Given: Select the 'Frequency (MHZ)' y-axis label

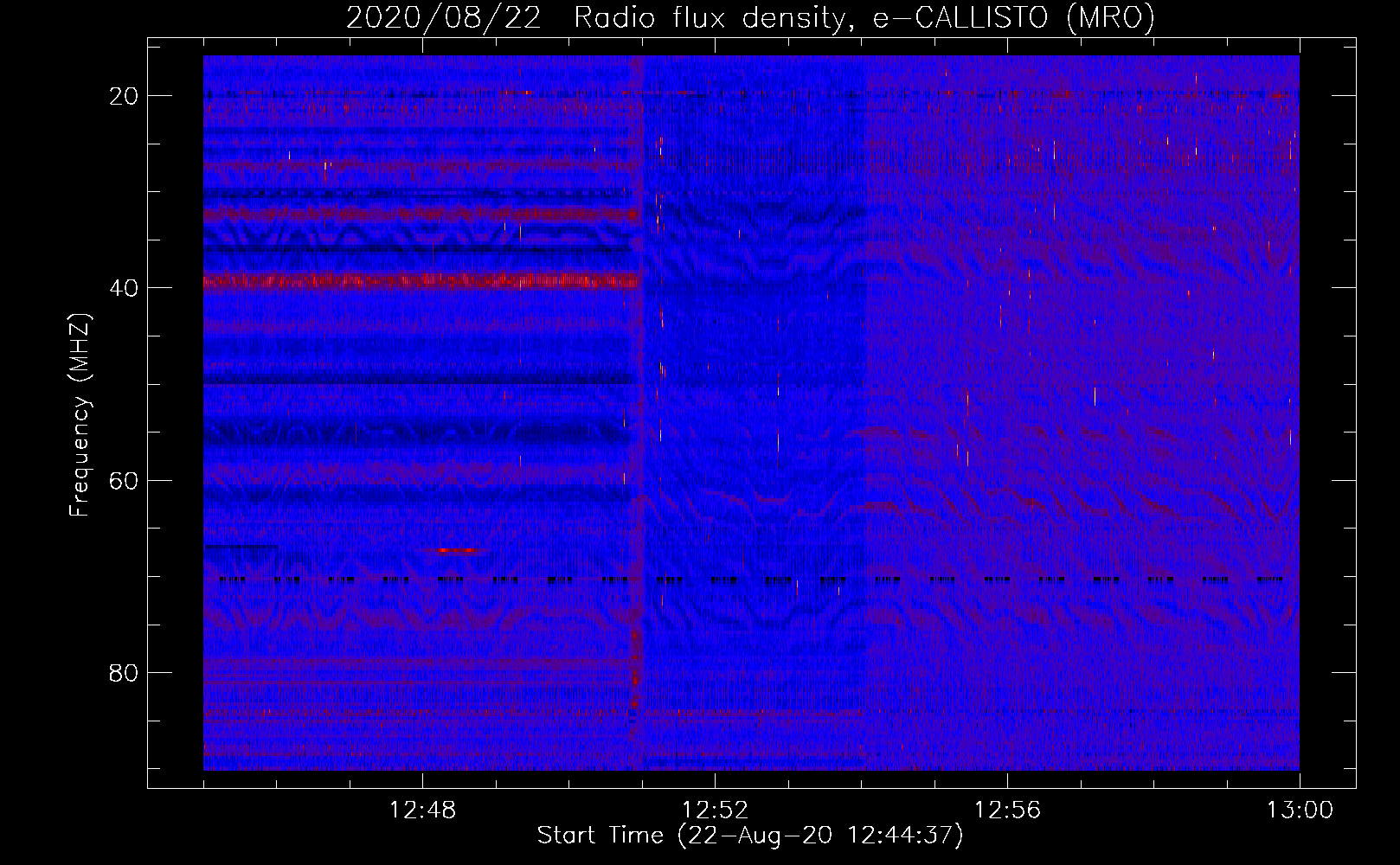Looking at the screenshot, I should coord(80,415).
